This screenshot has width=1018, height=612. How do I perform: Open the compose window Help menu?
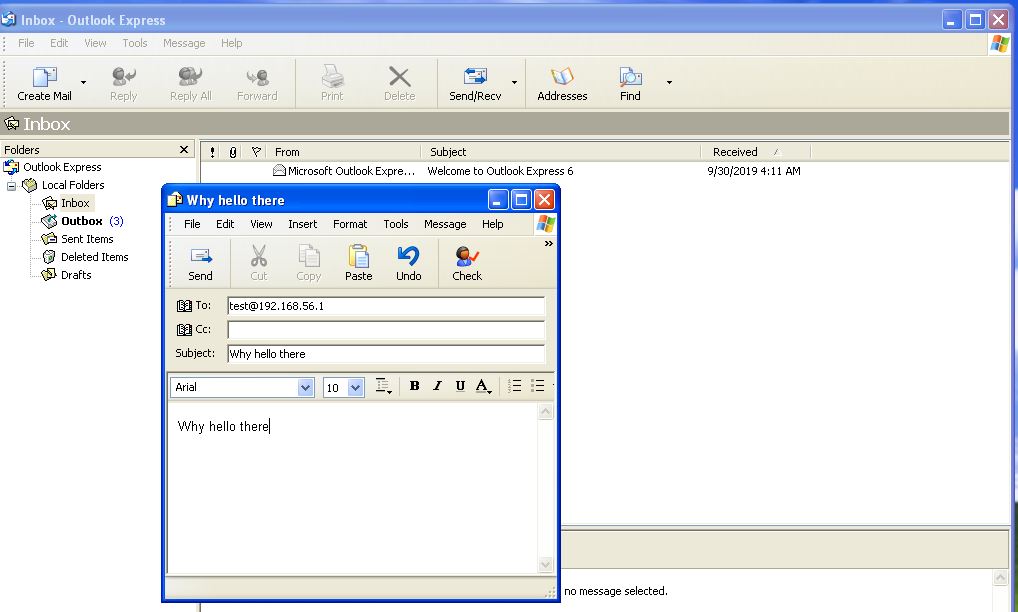492,224
